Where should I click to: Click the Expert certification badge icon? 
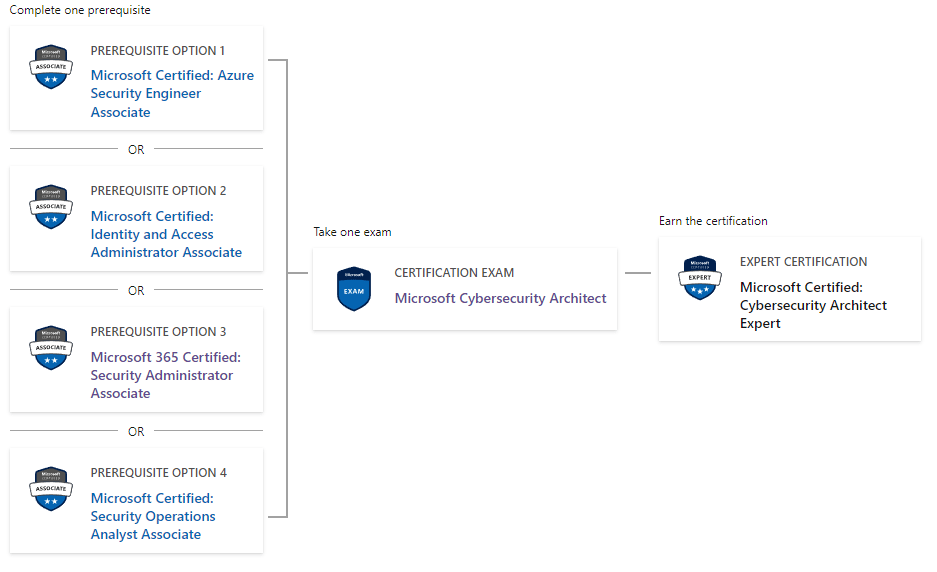699,278
